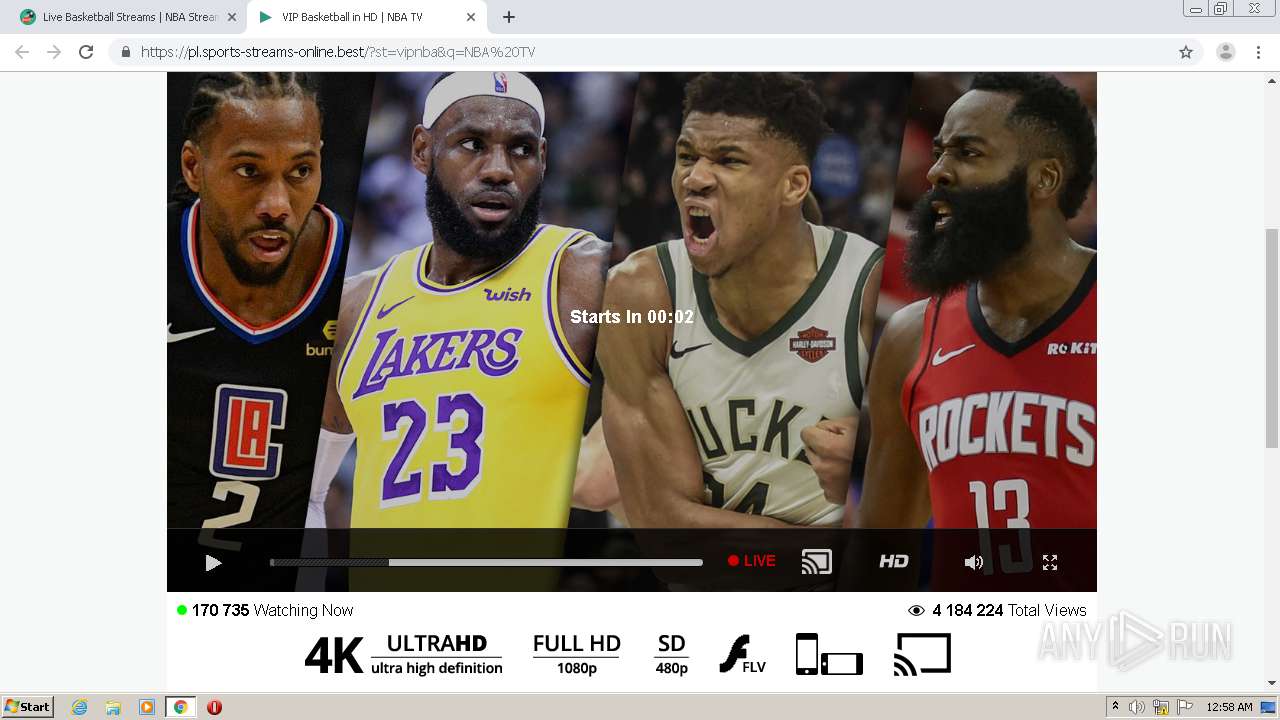Click the page vertical scrollbar thumb
The image size is (1280, 720).
[1272, 337]
